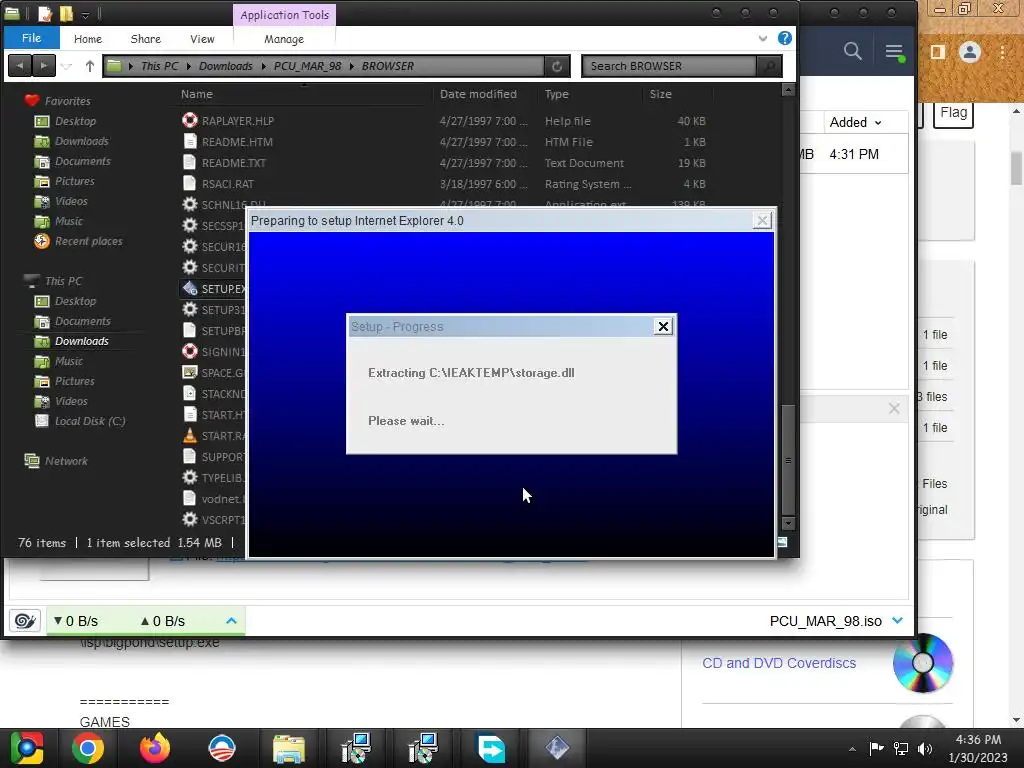Click the Explorer Back navigation arrow
Image resolution: width=1024 pixels, height=768 pixels.
click(20, 66)
